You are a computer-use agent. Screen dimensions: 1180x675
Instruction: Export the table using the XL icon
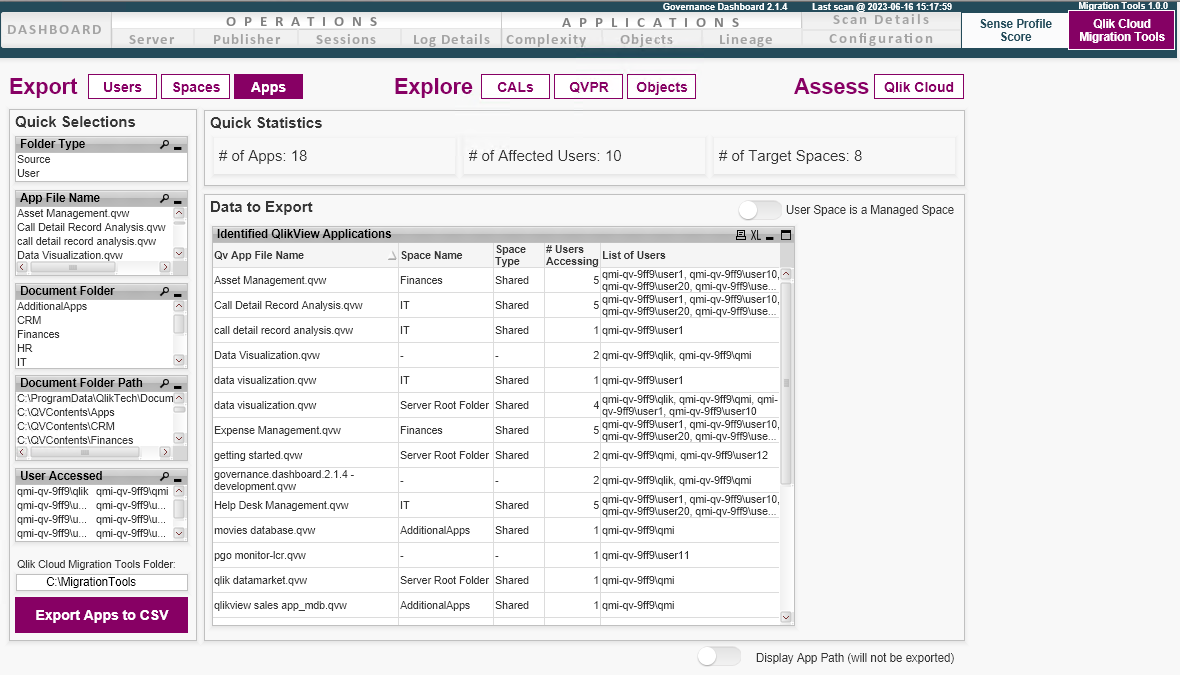click(755, 235)
